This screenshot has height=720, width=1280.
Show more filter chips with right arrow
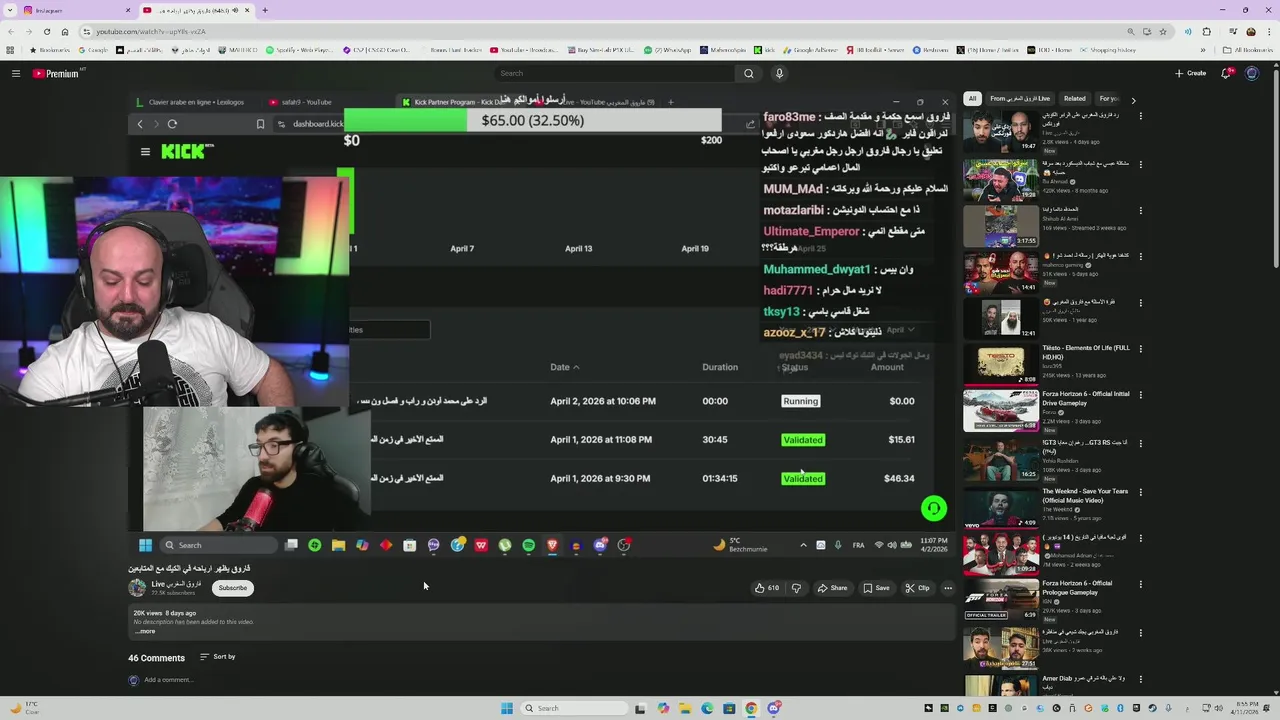pos(1133,99)
